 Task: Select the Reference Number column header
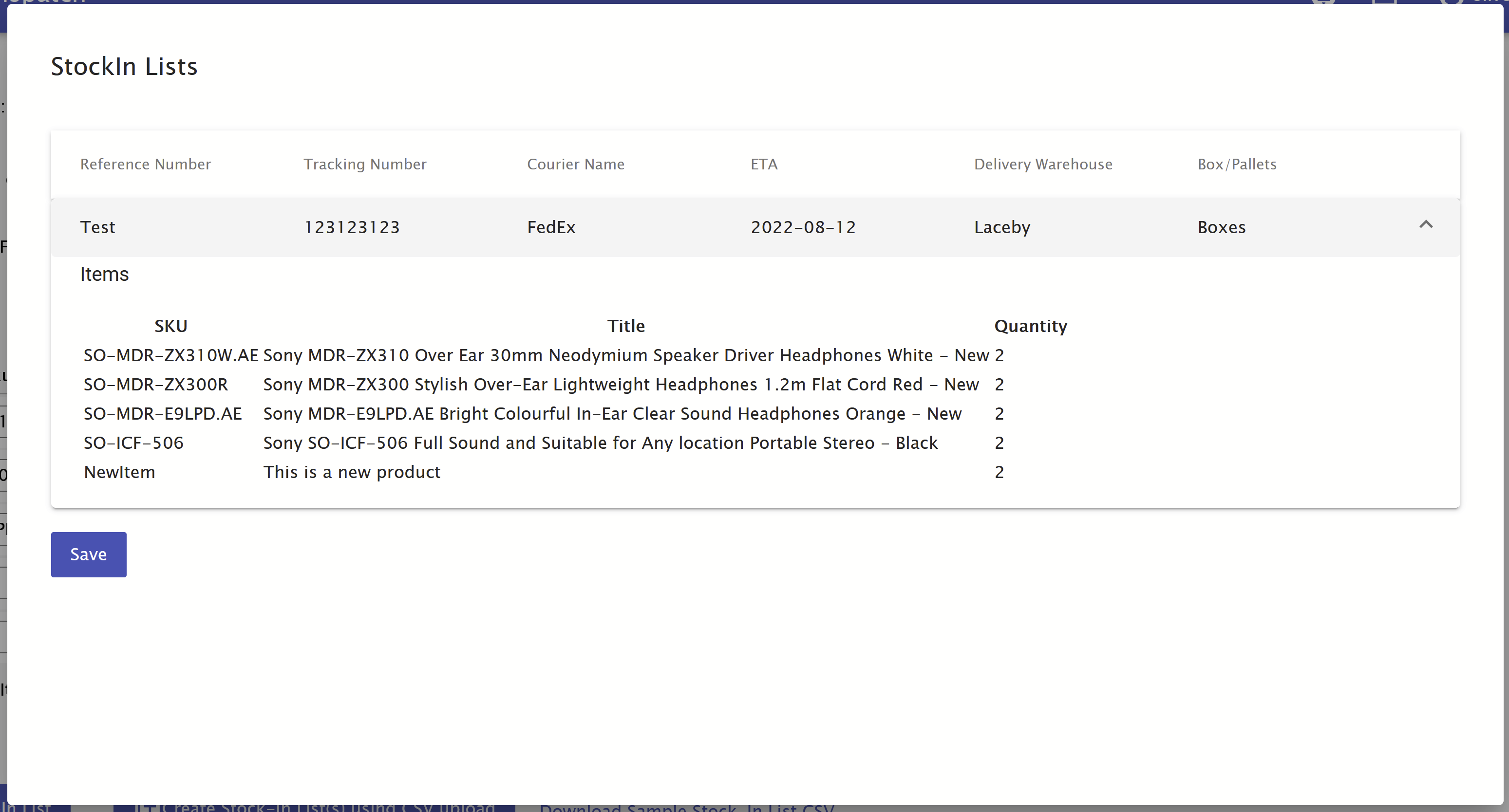click(145, 164)
